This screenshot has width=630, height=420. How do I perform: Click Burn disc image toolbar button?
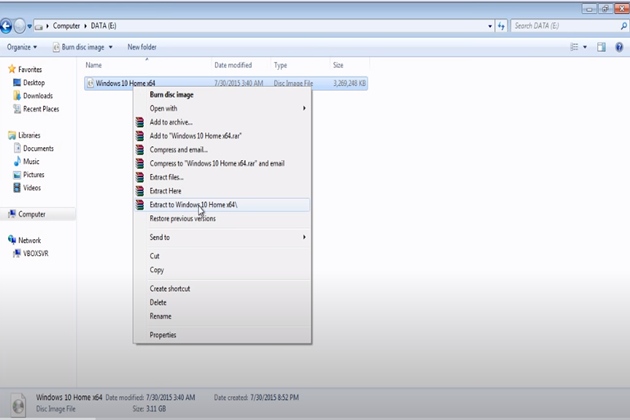79,47
